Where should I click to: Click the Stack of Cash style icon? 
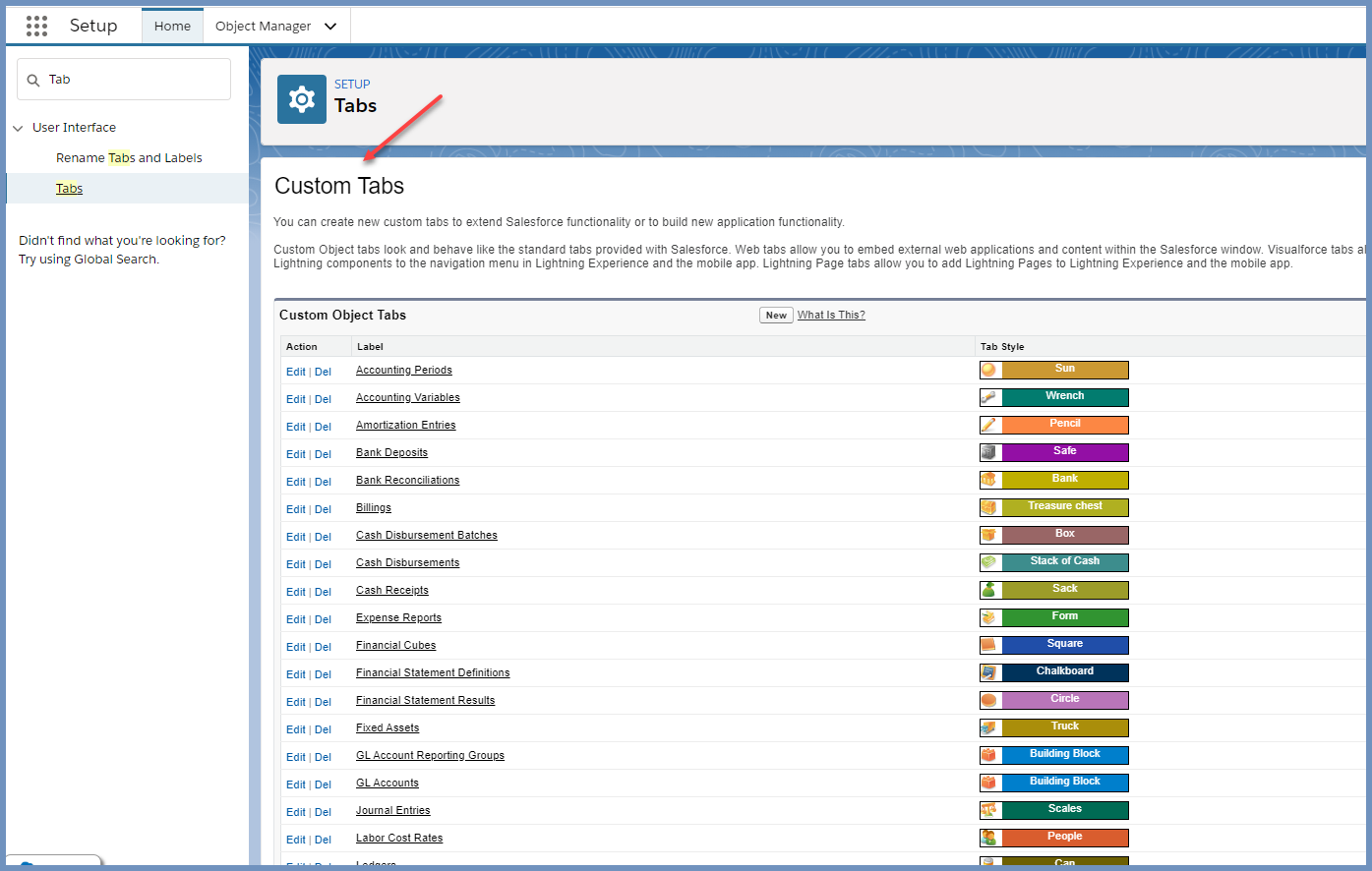[x=990, y=562]
